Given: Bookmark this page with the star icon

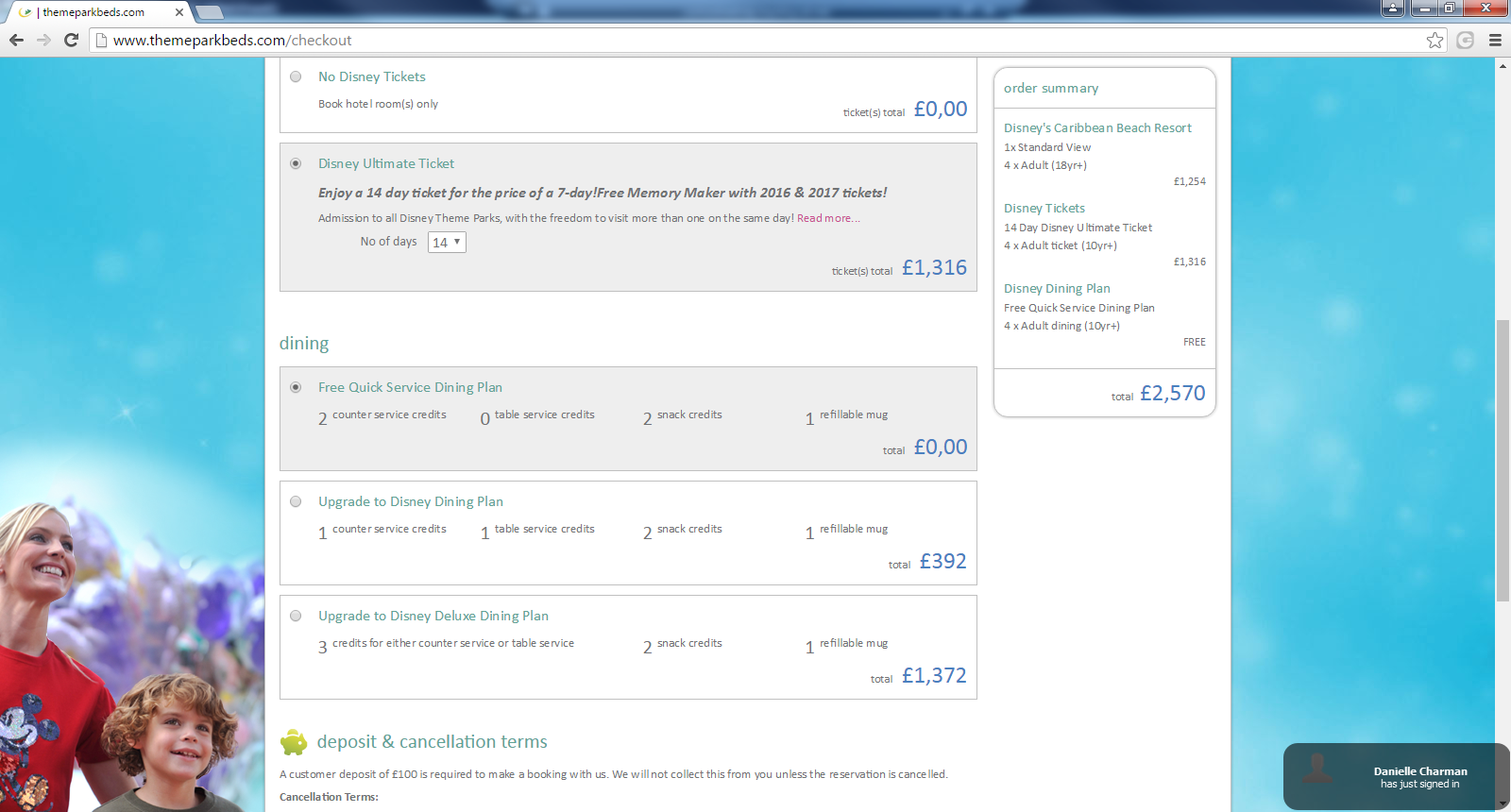Looking at the screenshot, I should tap(1435, 40).
